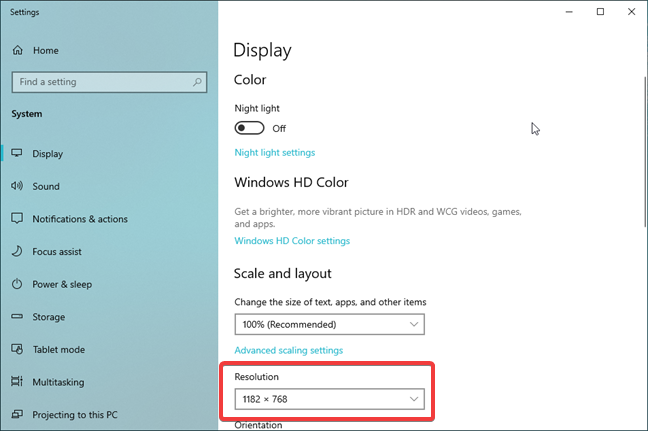Open Sound settings page
The width and height of the screenshot is (648, 431).
coord(46,186)
